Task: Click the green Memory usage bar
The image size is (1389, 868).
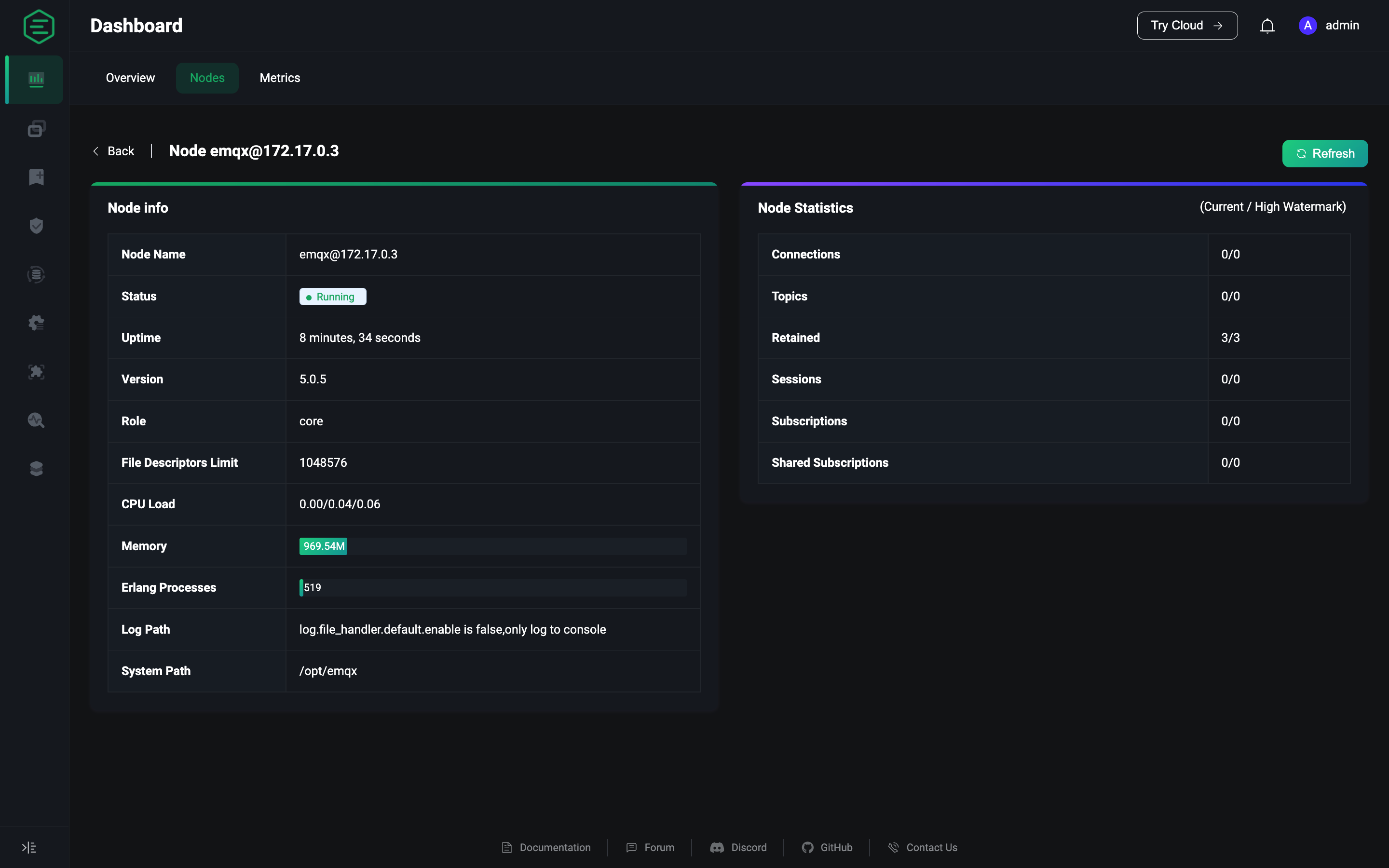Action: click(x=323, y=546)
